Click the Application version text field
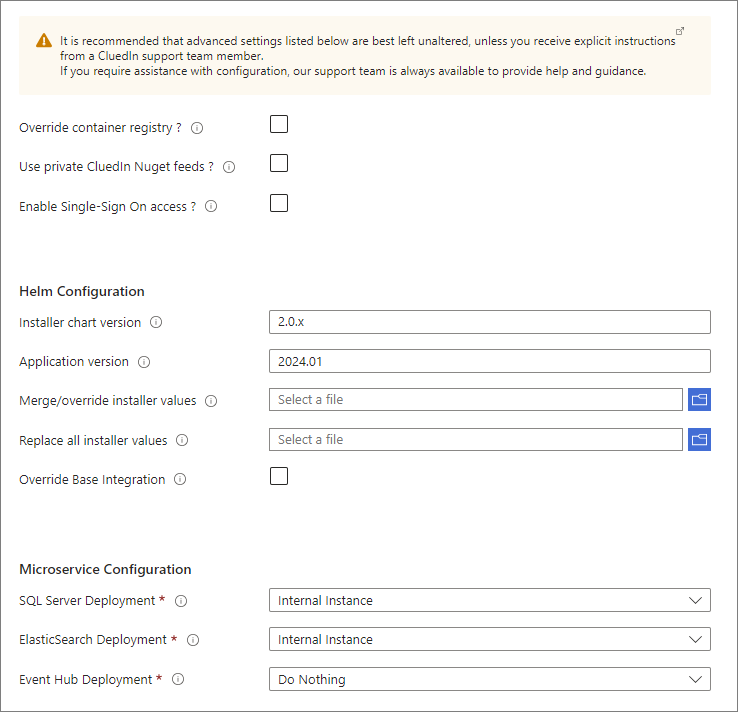 pos(489,361)
